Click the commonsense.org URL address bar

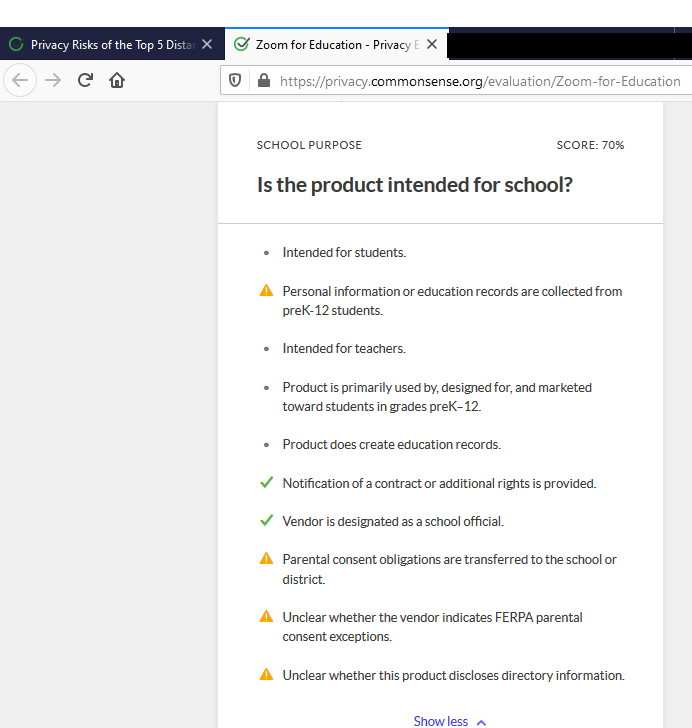point(480,81)
